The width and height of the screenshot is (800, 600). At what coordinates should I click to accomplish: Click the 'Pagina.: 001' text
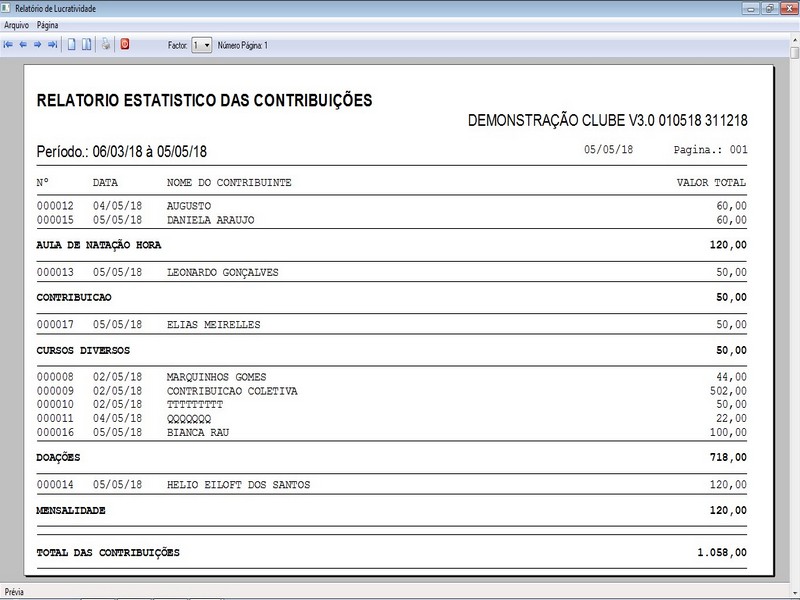point(711,149)
